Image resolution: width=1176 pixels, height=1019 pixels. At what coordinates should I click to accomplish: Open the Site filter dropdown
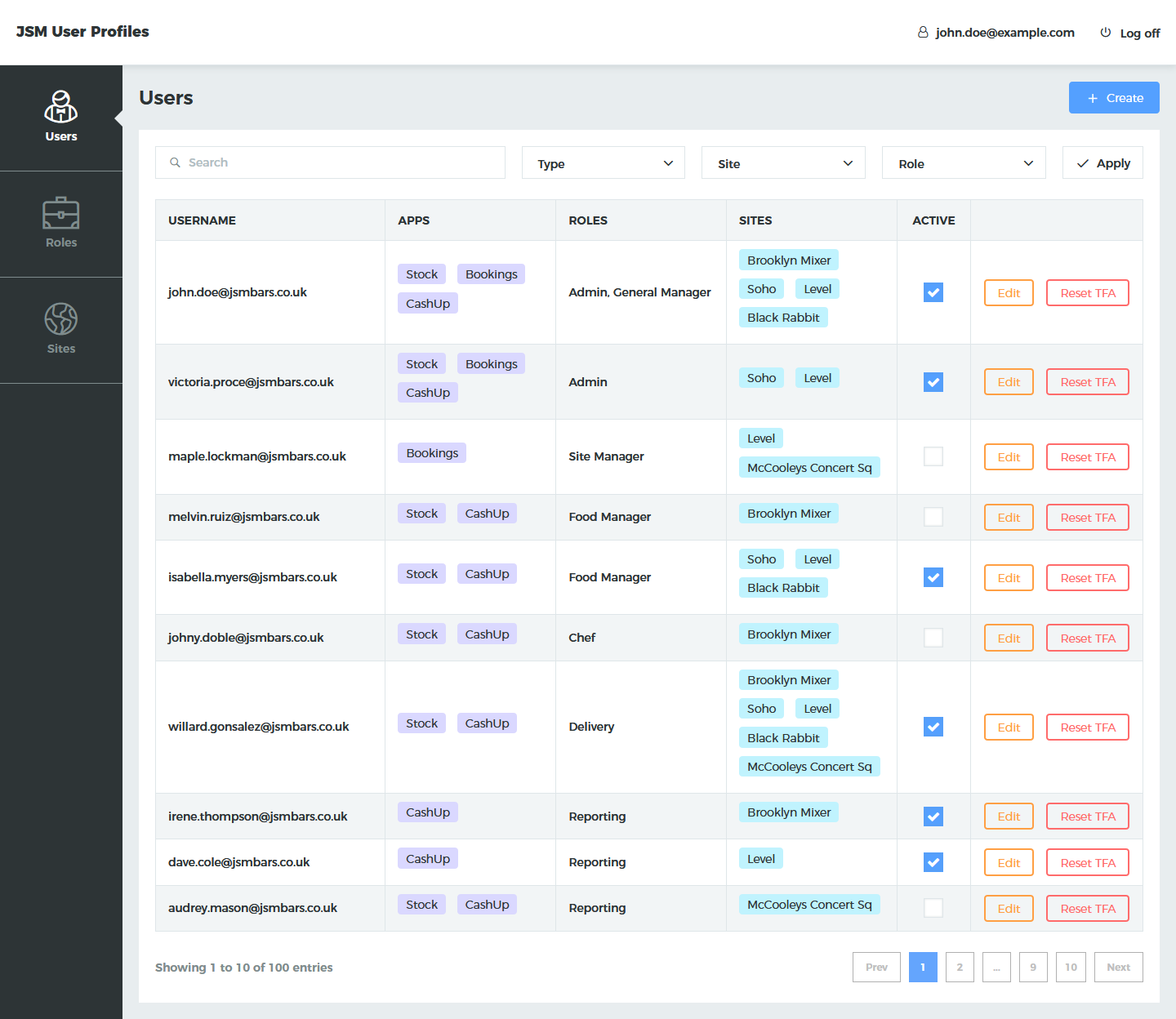click(783, 163)
